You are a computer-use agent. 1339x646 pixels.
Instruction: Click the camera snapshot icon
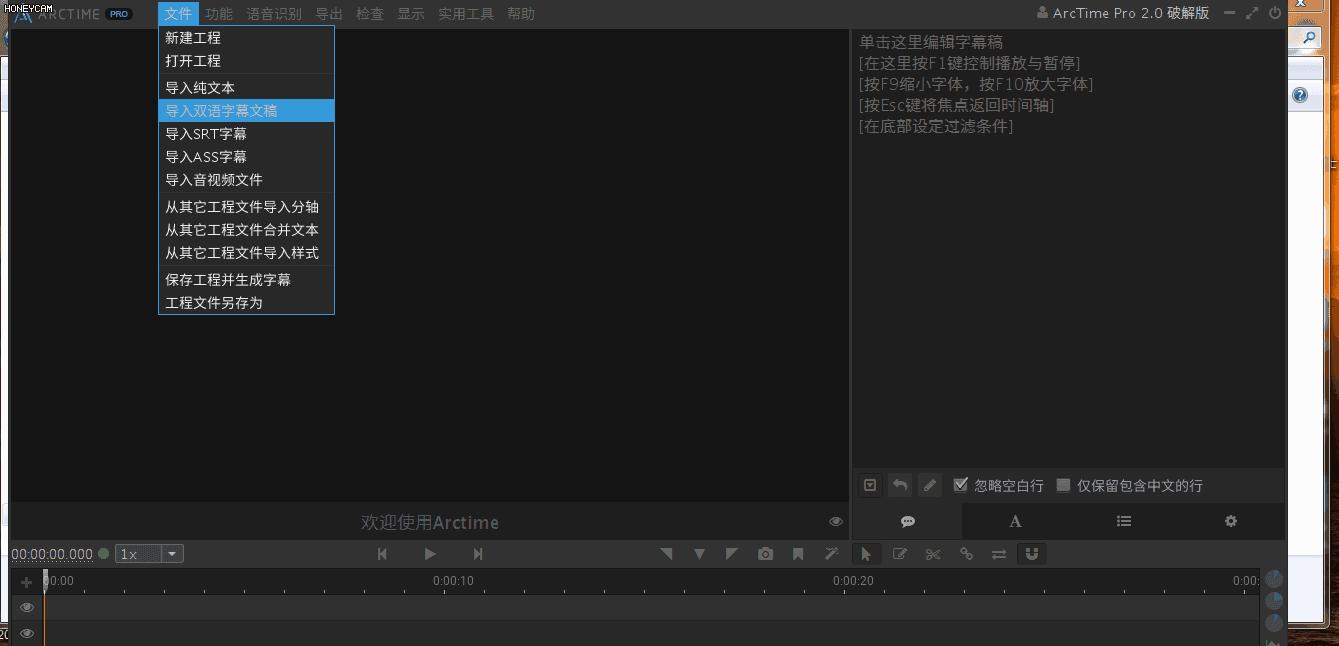(x=765, y=553)
